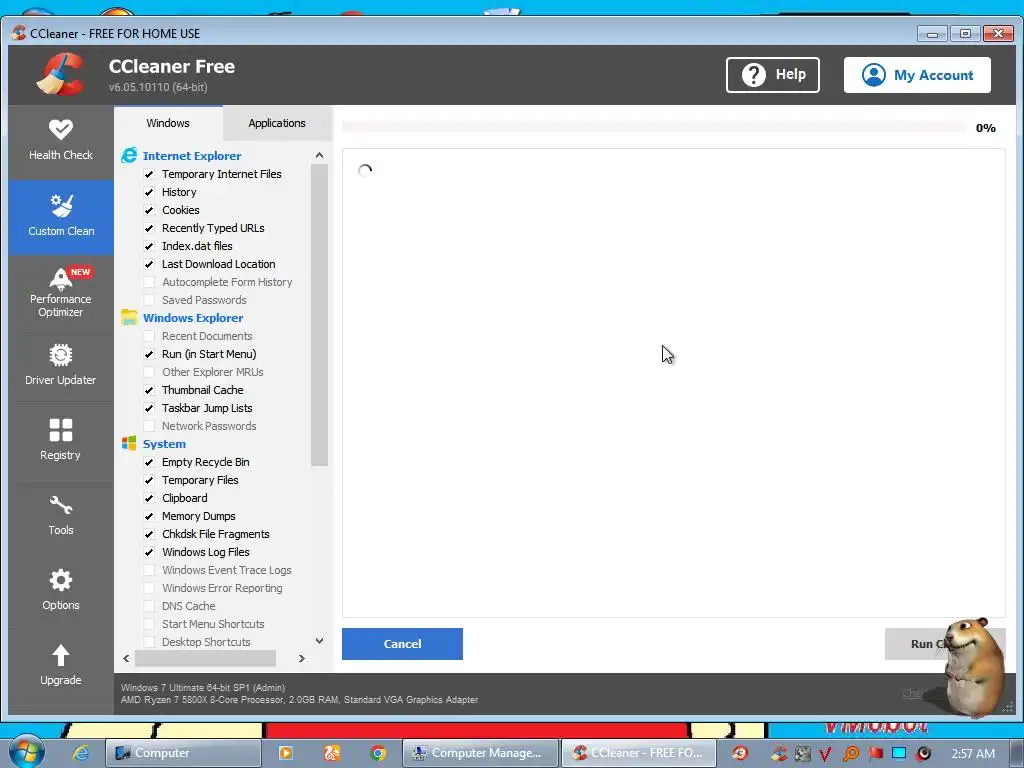The image size is (1024, 768).
Task: Click the System category Windows flag icon
Action: pyautogui.click(x=129, y=443)
